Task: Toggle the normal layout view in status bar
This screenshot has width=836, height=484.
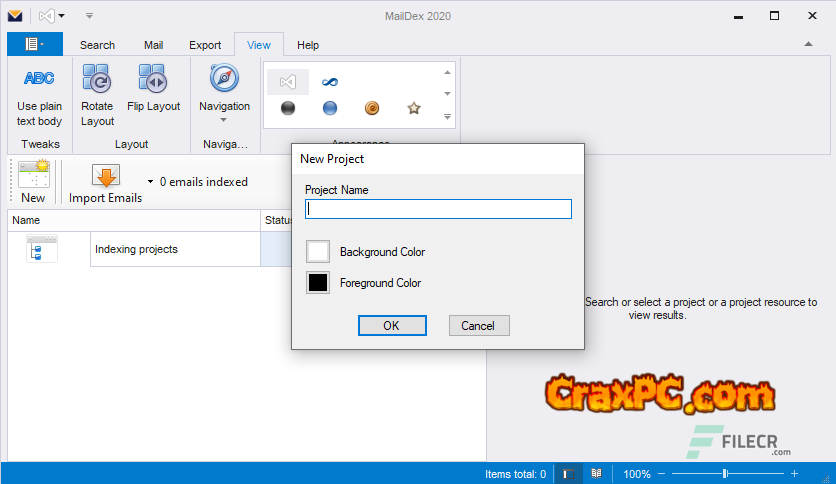Action: coord(567,474)
